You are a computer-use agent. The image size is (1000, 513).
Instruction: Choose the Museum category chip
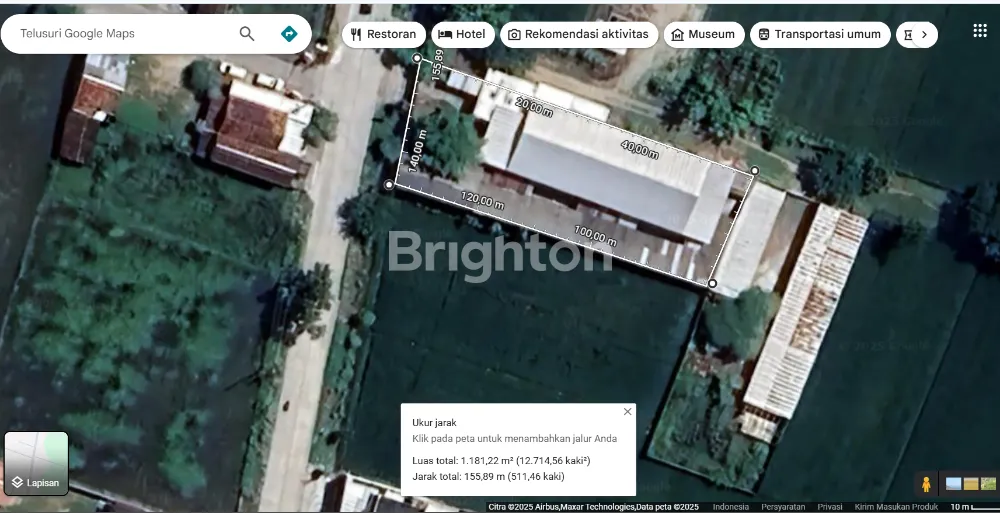pos(703,34)
